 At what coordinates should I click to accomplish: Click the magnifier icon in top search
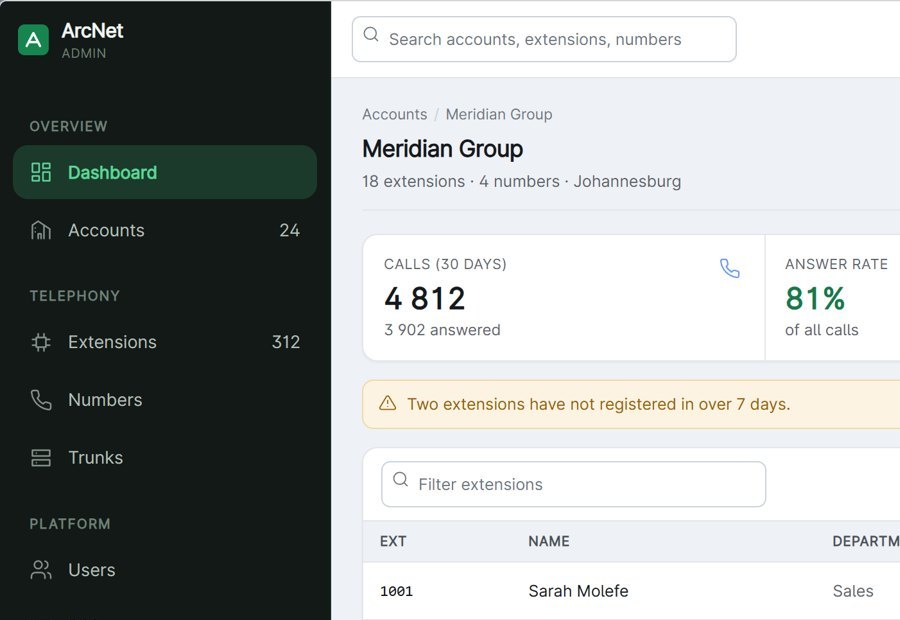coord(371,34)
